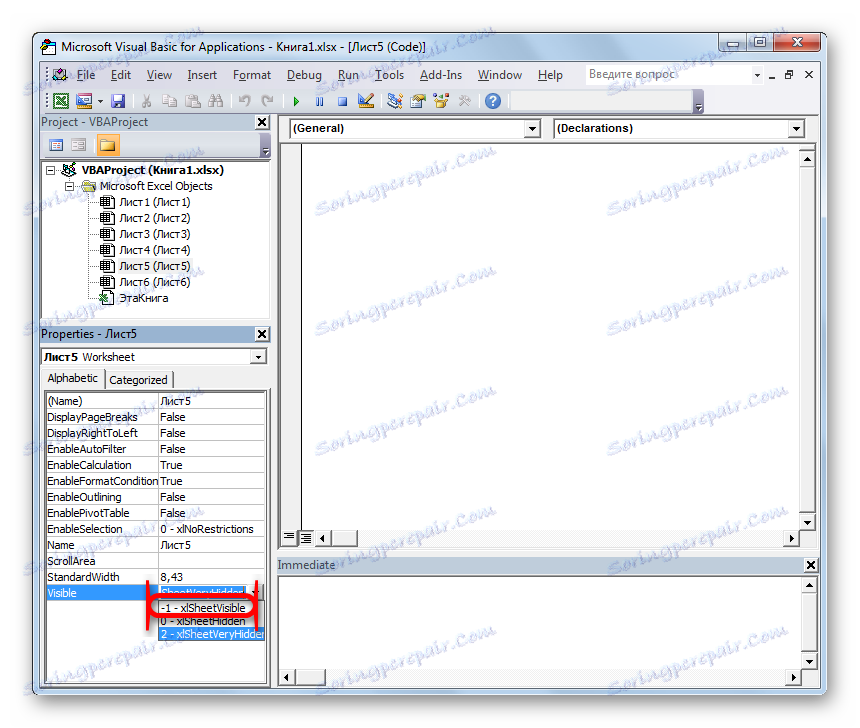The image size is (860, 728).
Task: Switch to the Alphabetic tab
Action: point(72,379)
